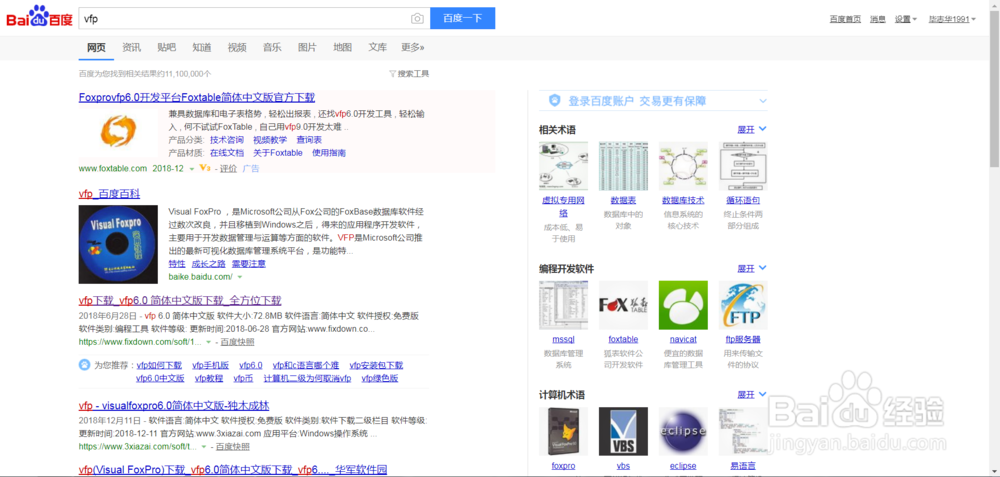Open the vfp_百度百科 result link
This screenshot has width=1000, height=477.
pyautogui.click(x=109, y=194)
